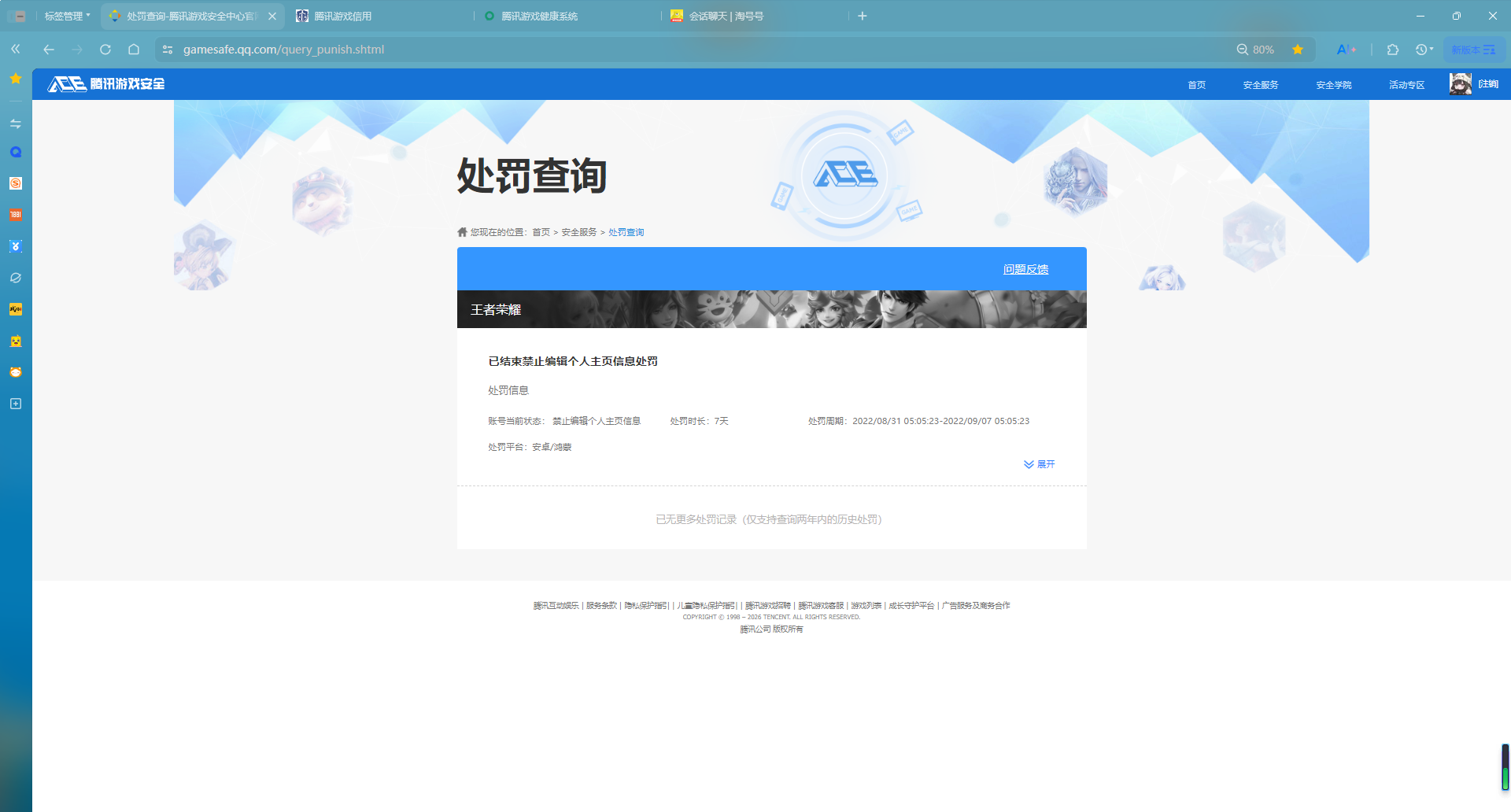Open the blue bunny icon in sidebar
The image size is (1511, 812).
tap(16, 246)
